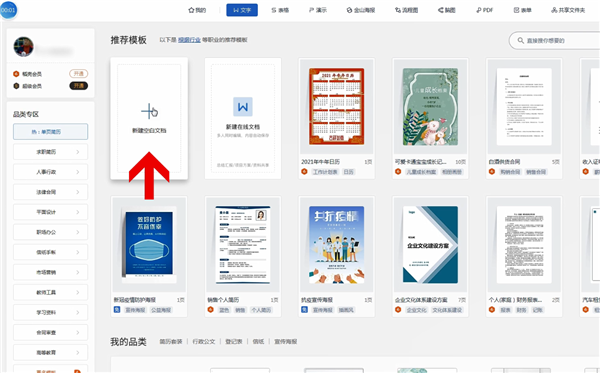The image size is (600, 373).
Task: Expand the 高等教育 category
Action: [51, 352]
